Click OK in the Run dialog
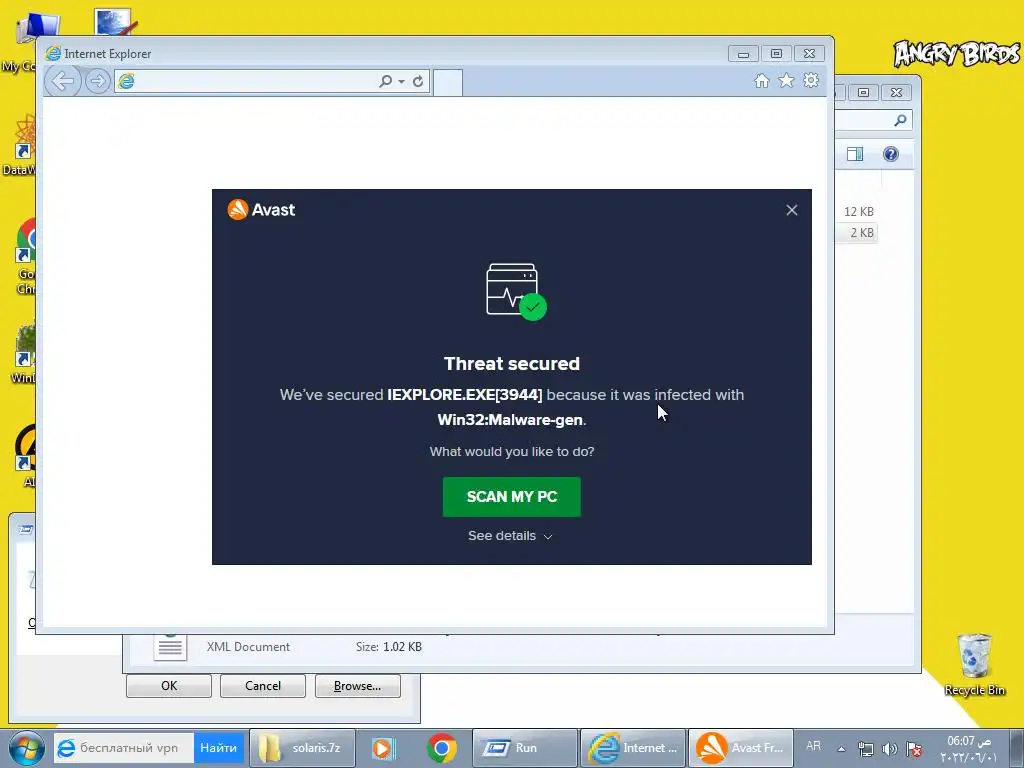The image size is (1024, 768). pos(168,686)
